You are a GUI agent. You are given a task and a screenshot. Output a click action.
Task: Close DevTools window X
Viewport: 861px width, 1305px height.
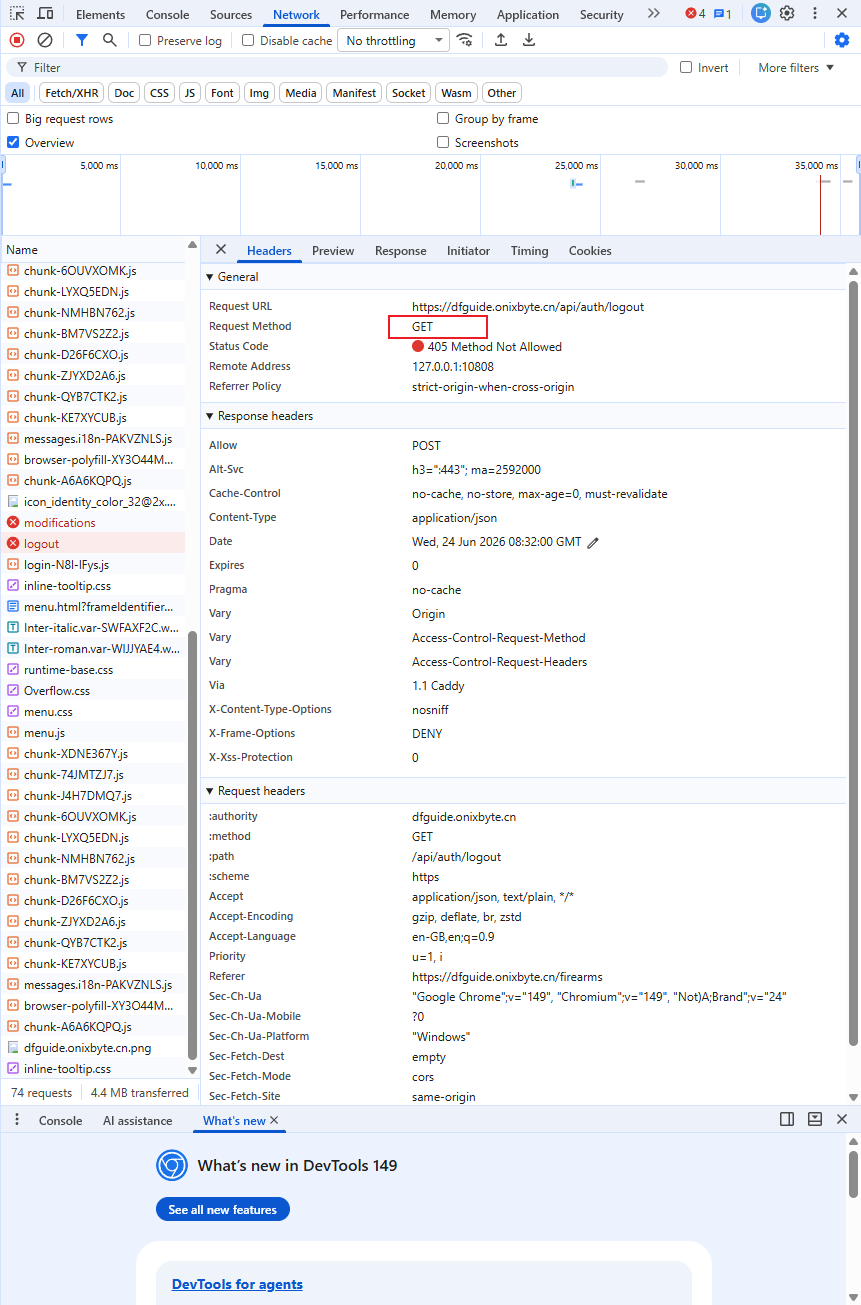point(842,14)
